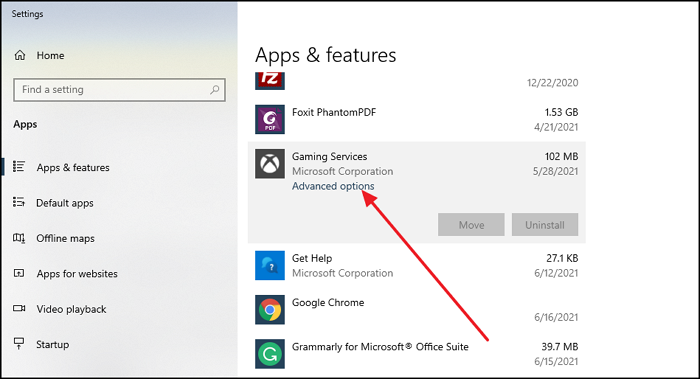This screenshot has height=379, width=700.
Task: Open Advanced options for Gaming Services
Action: coord(333,186)
